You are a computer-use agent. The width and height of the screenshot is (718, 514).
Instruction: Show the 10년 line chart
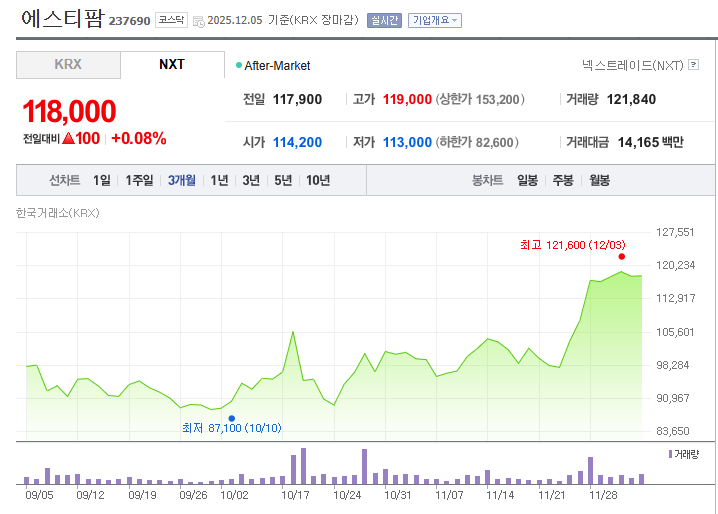(318, 181)
